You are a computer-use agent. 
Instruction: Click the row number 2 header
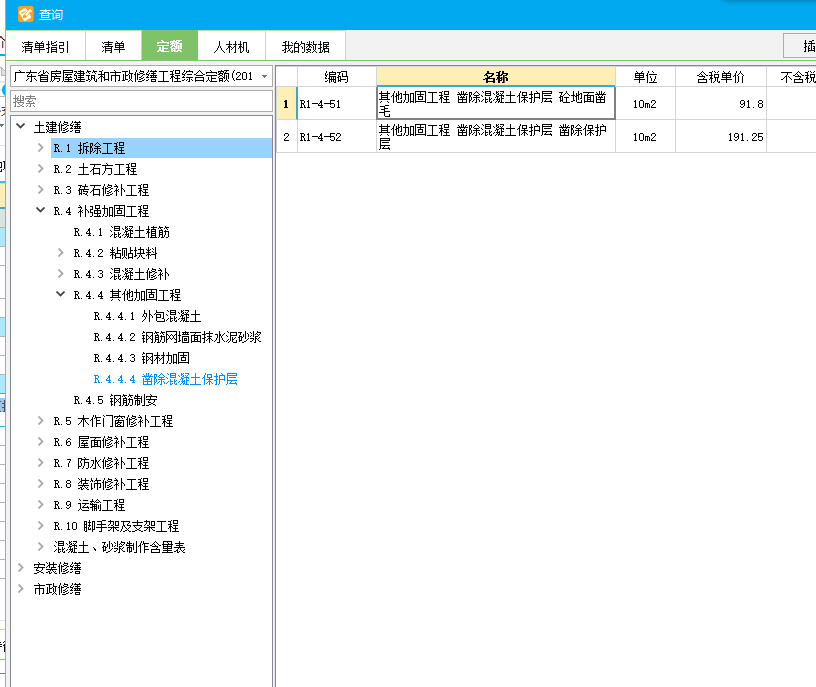click(x=286, y=137)
